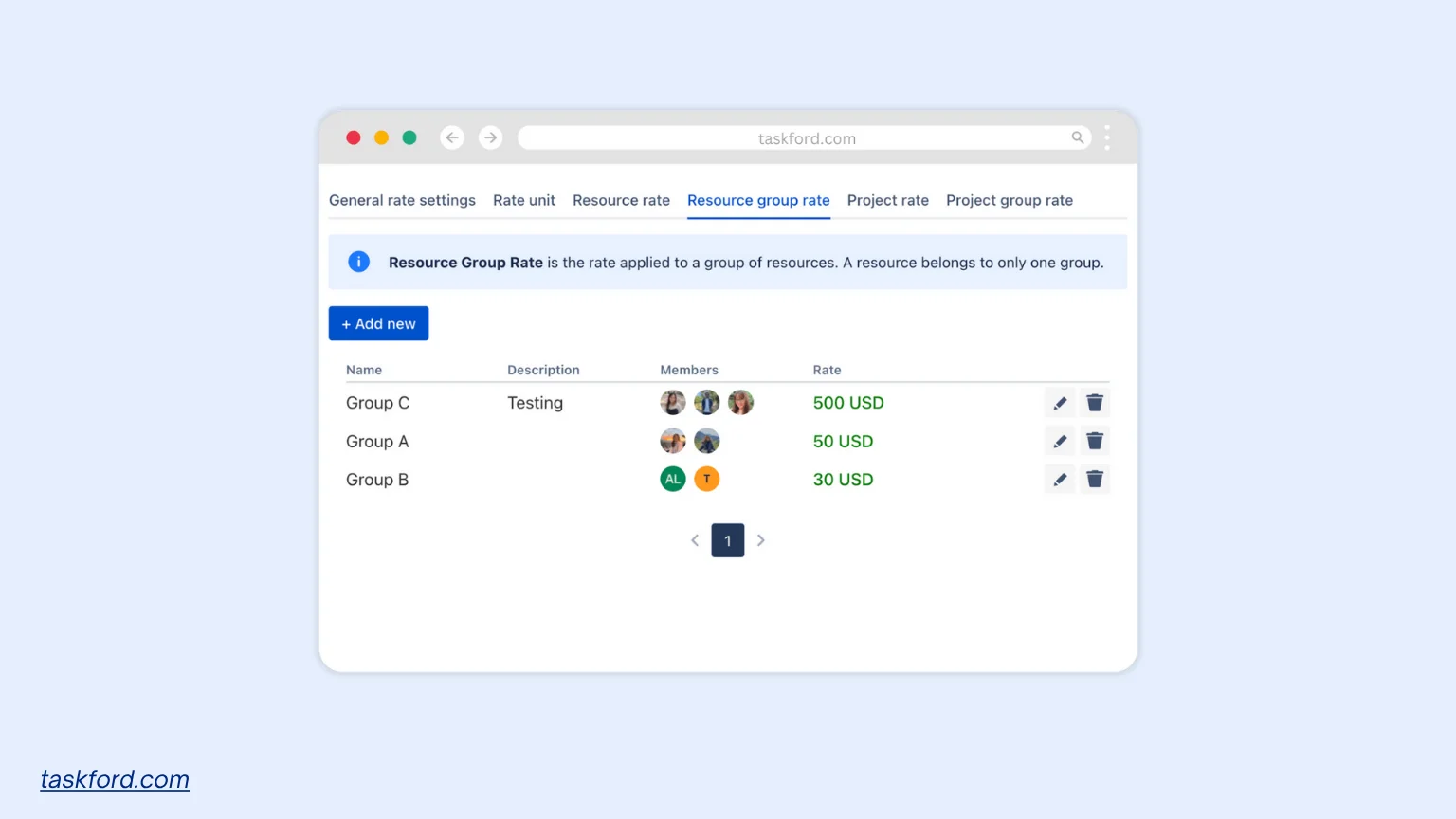
Task: Select page 1 in pagination
Action: click(727, 540)
